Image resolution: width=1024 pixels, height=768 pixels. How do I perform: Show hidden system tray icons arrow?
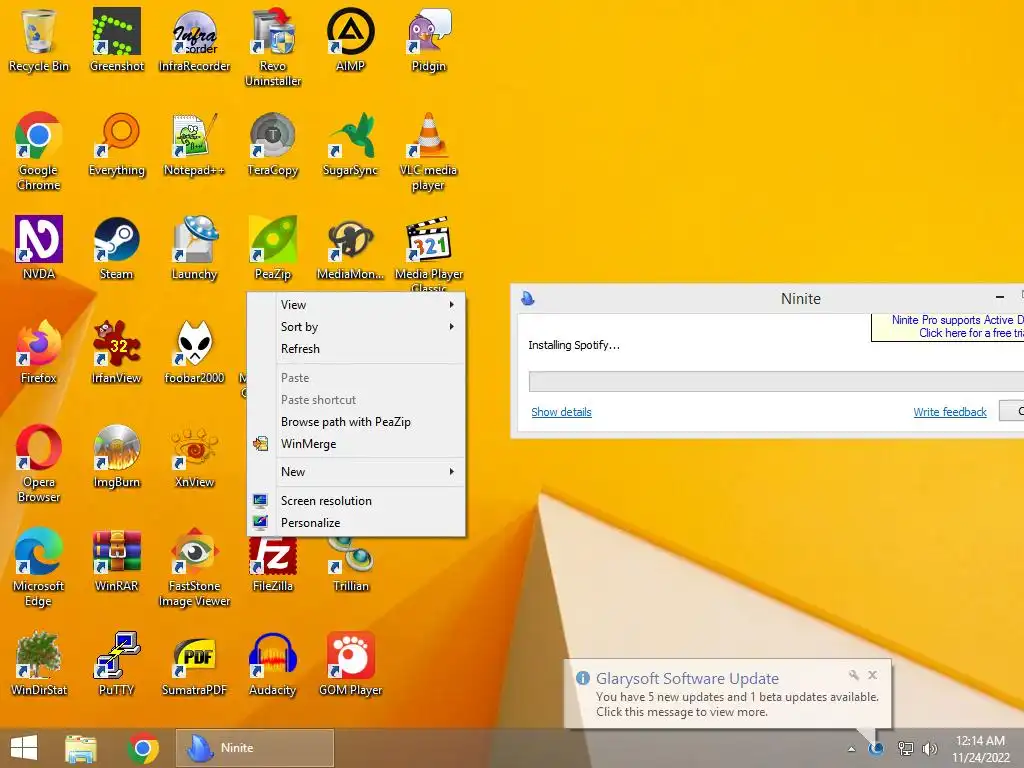(x=852, y=749)
